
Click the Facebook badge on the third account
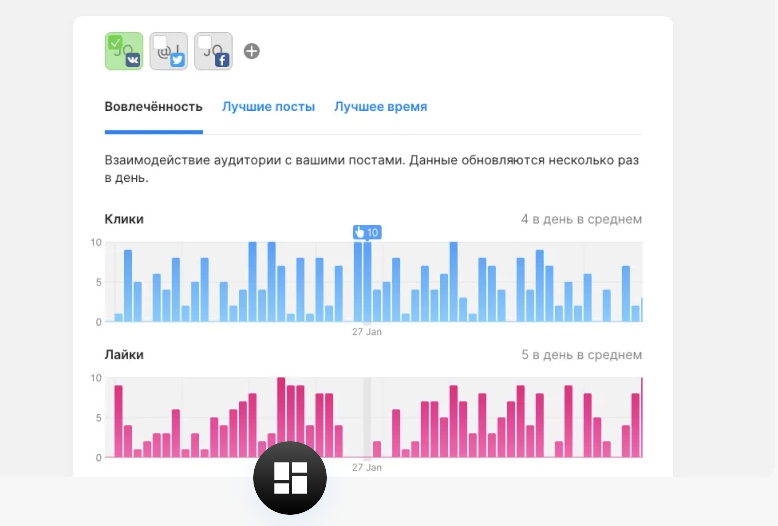coord(222,60)
